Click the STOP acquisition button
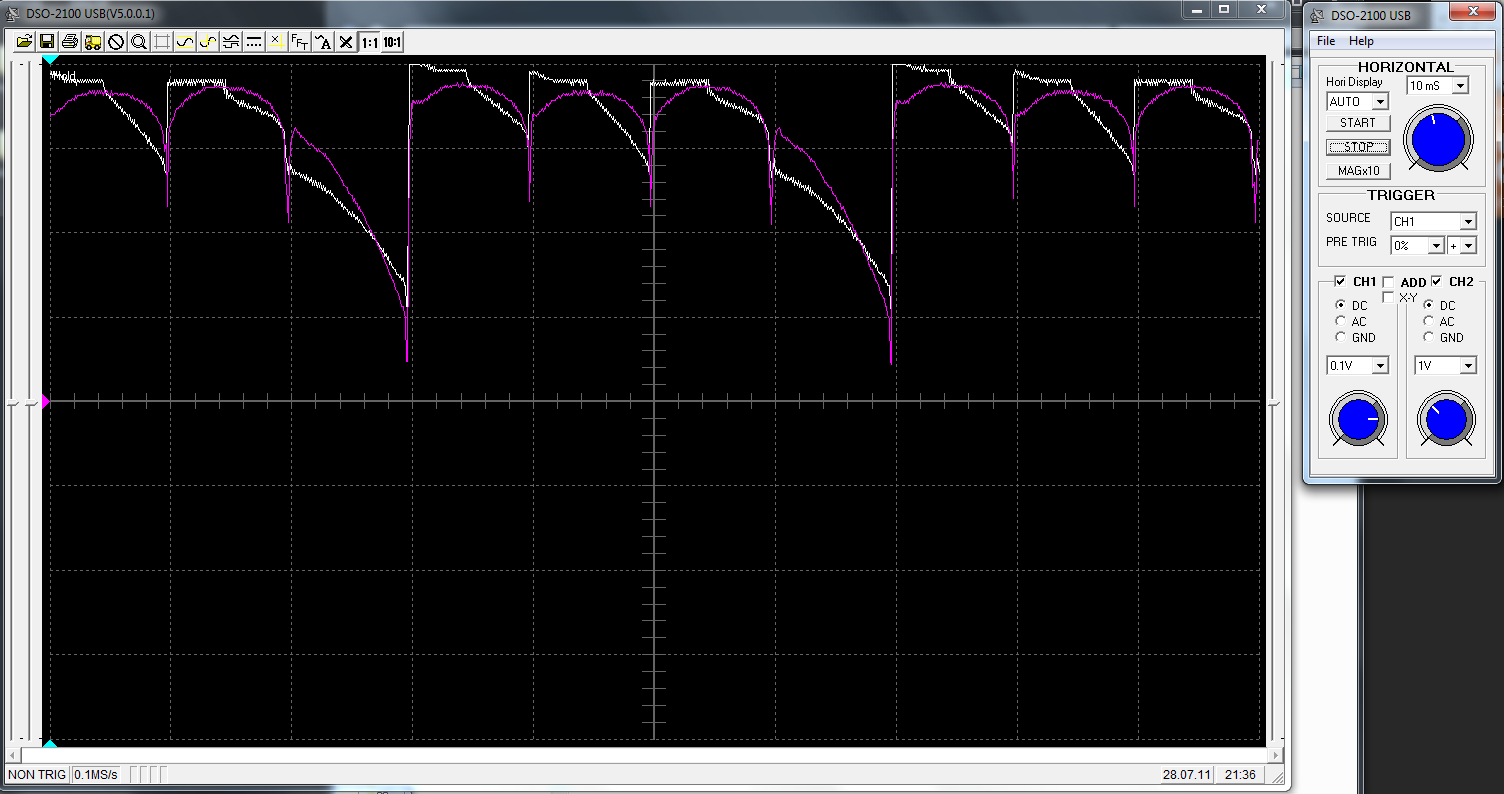The width and height of the screenshot is (1504, 794). [1358, 147]
